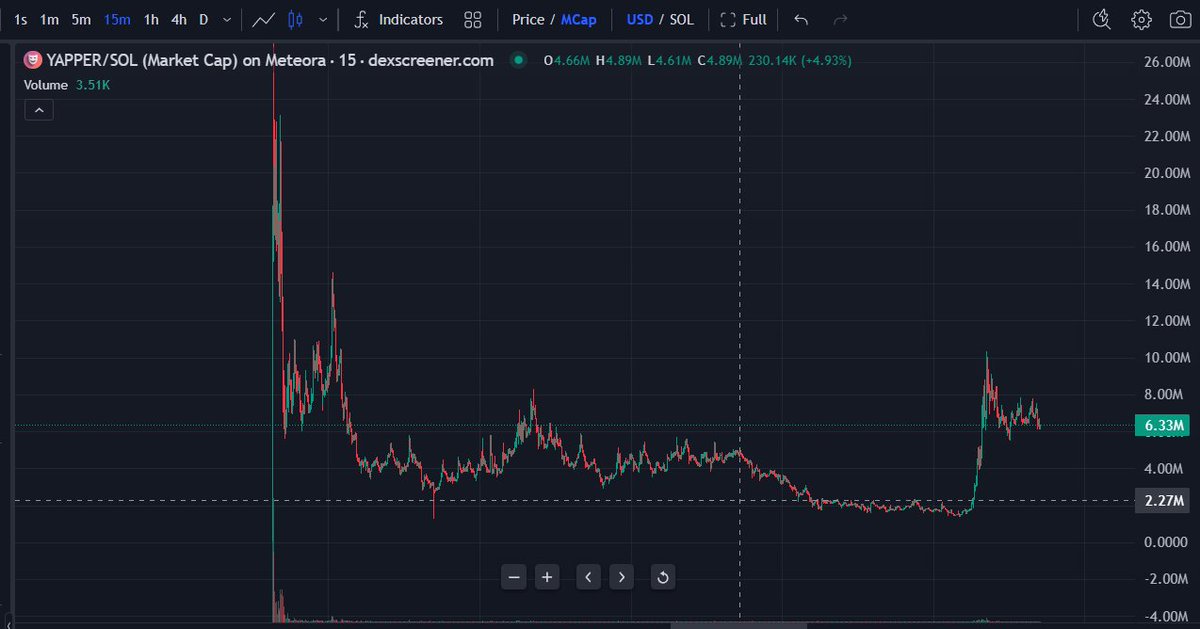Select the 1s timeframe
Screen dimensions: 1200x629
(21, 19)
